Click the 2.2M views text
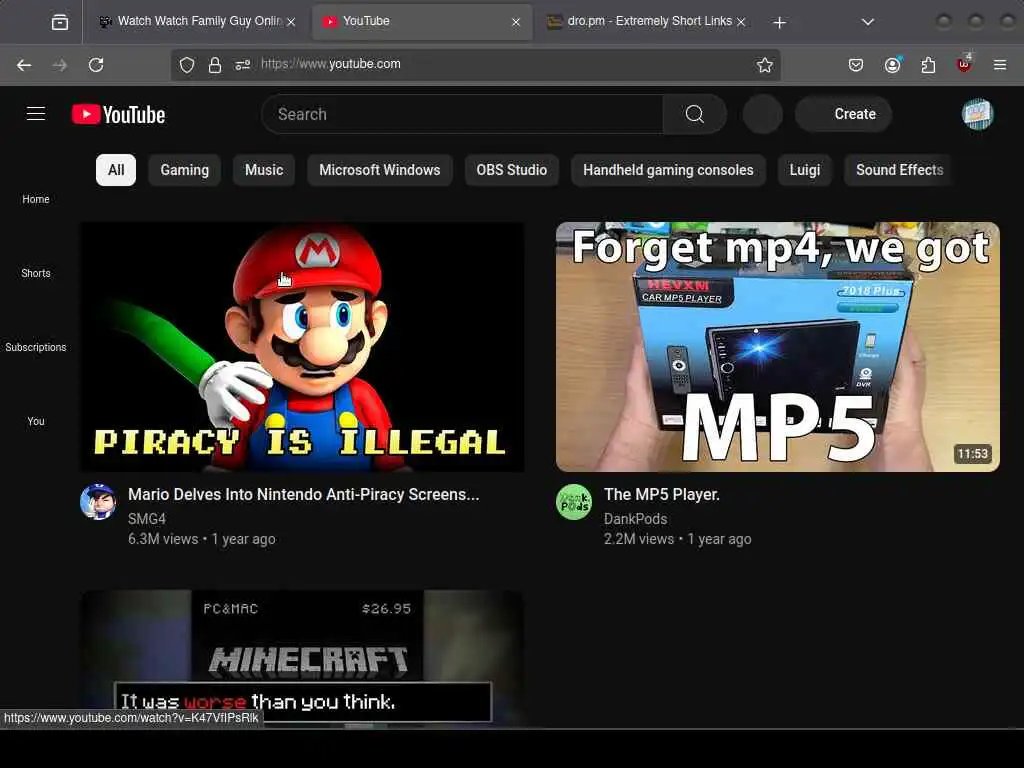 [639, 539]
